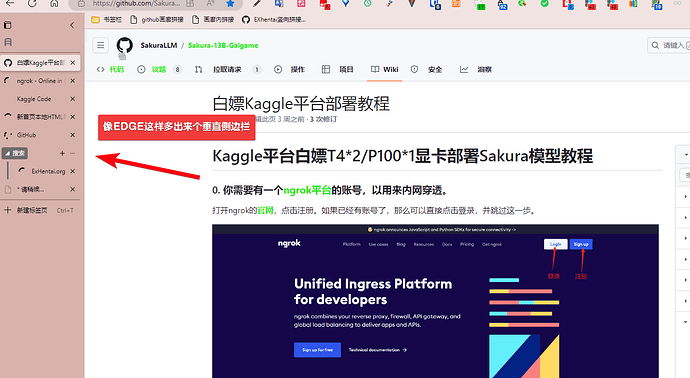The width and height of the screenshot is (690, 378).
Task: Open more options for 搜索 tab group
Action: coord(73,153)
